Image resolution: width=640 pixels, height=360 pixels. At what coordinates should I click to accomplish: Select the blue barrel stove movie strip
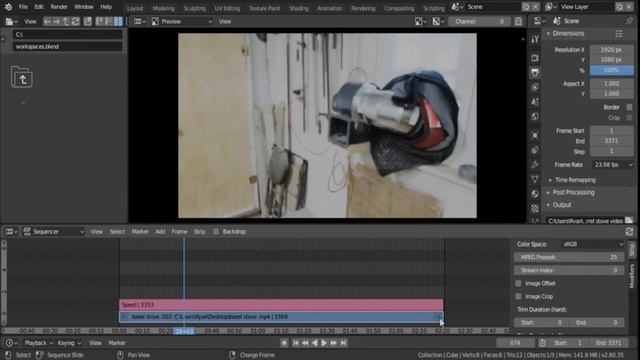point(281,317)
